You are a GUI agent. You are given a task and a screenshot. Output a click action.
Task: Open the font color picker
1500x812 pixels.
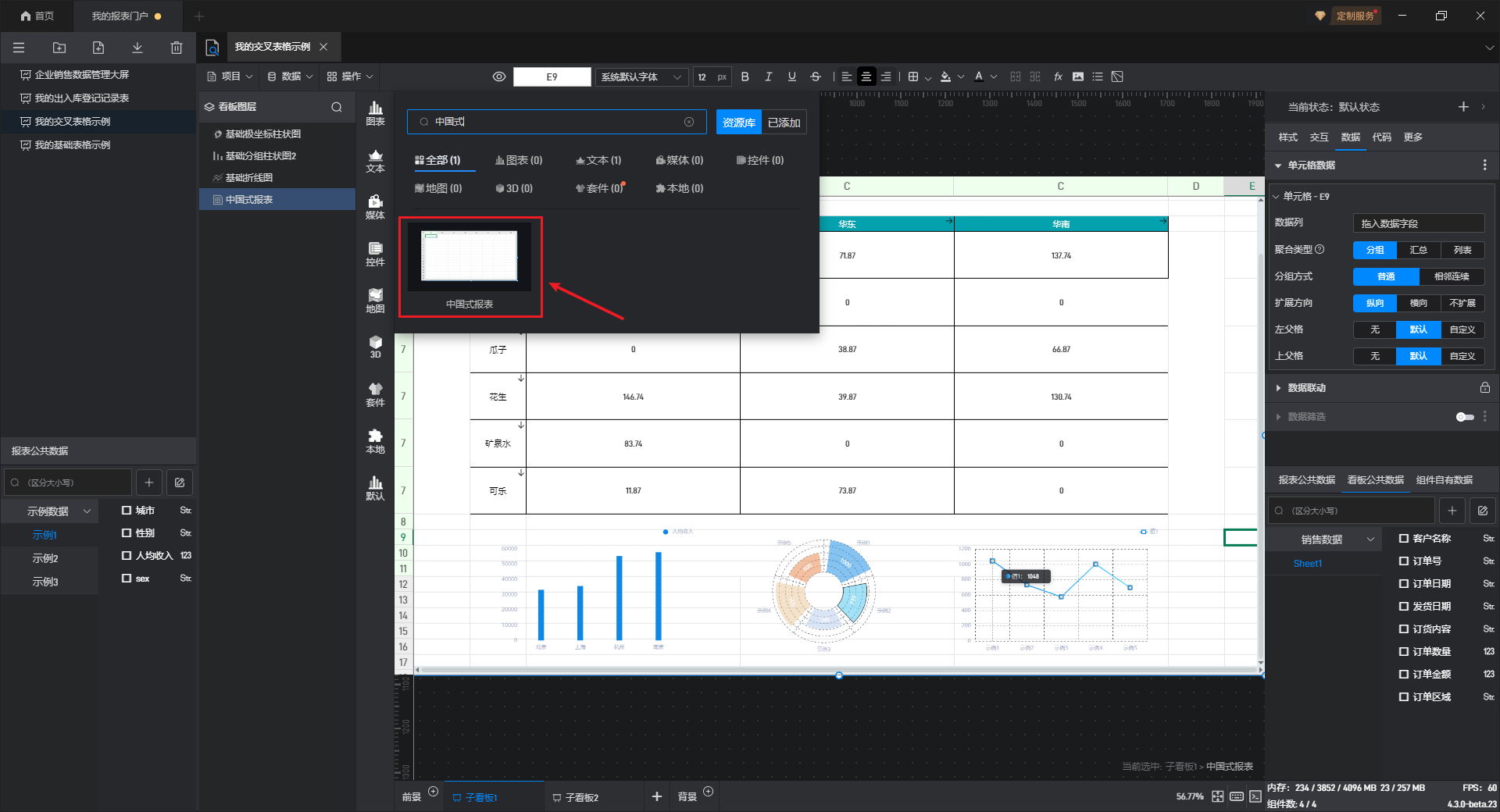pyautogui.click(x=979, y=77)
